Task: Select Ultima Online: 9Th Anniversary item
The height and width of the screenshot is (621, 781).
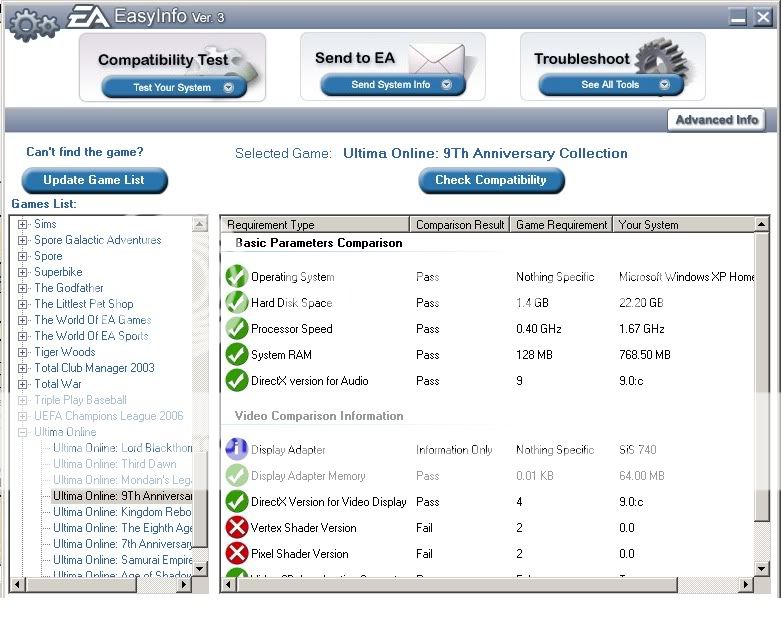Action: click(x=123, y=496)
